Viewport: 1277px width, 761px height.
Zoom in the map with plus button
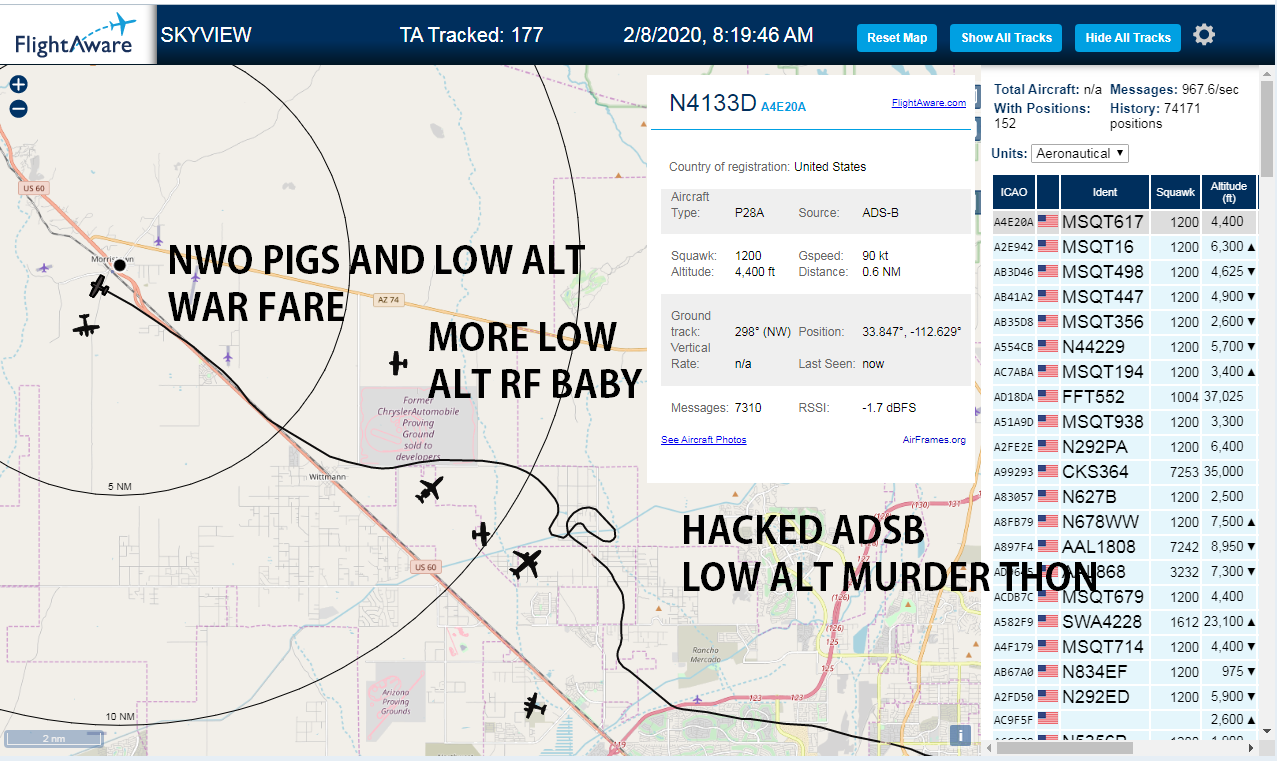tap(18, 85)
